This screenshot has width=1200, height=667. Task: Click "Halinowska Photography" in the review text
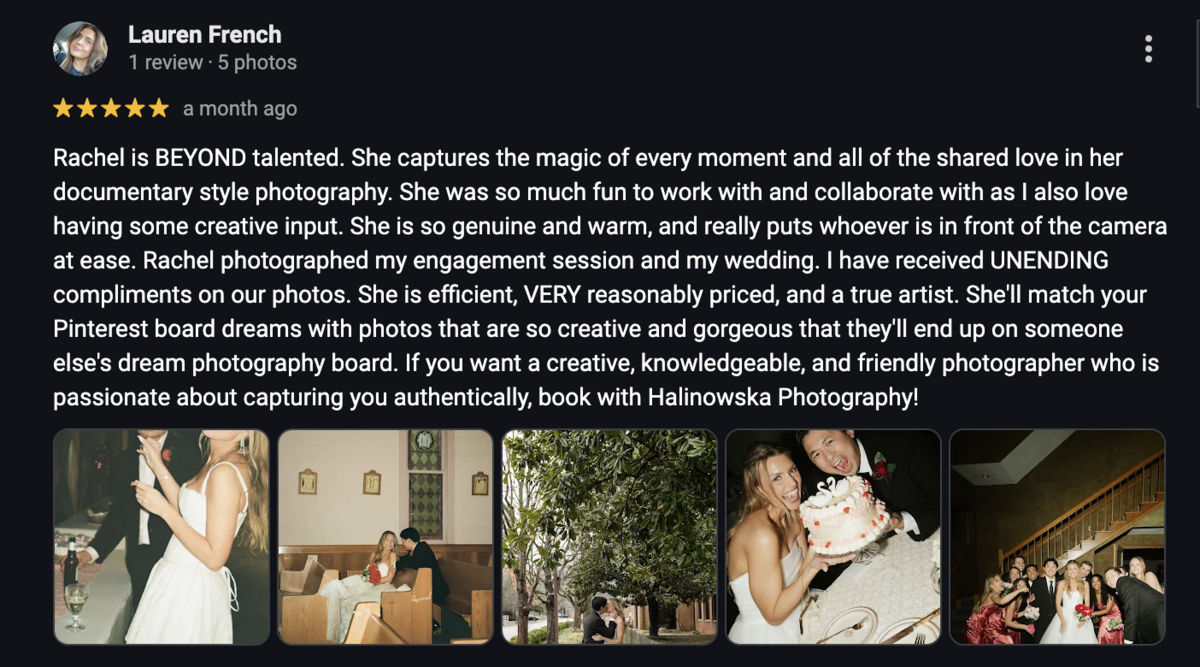(x=781, y=397)
